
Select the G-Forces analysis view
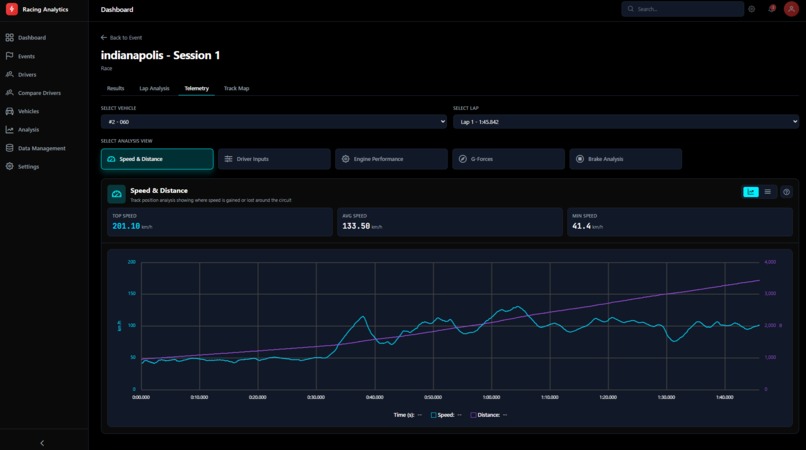(x=508, y=159)
